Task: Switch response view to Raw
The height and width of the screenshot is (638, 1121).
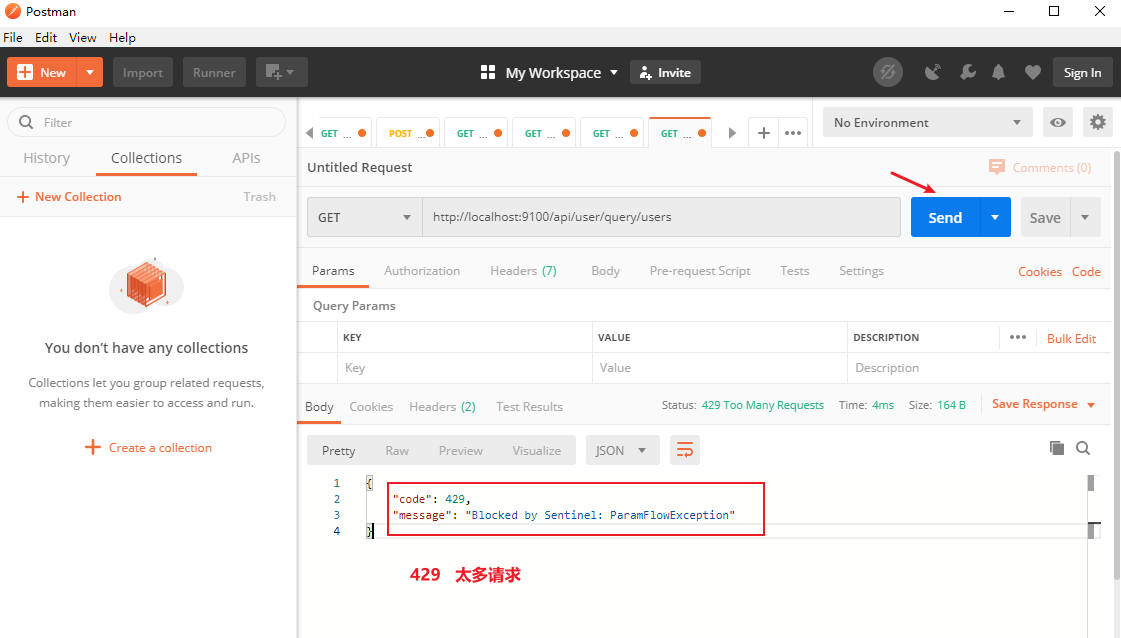Action: [x=397, y=451]
